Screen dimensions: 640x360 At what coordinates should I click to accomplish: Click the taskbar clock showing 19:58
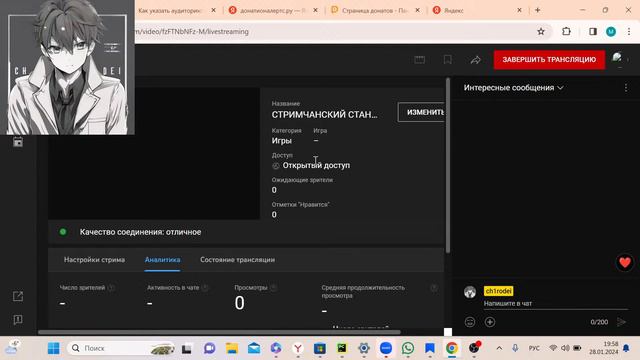[604, 348]
